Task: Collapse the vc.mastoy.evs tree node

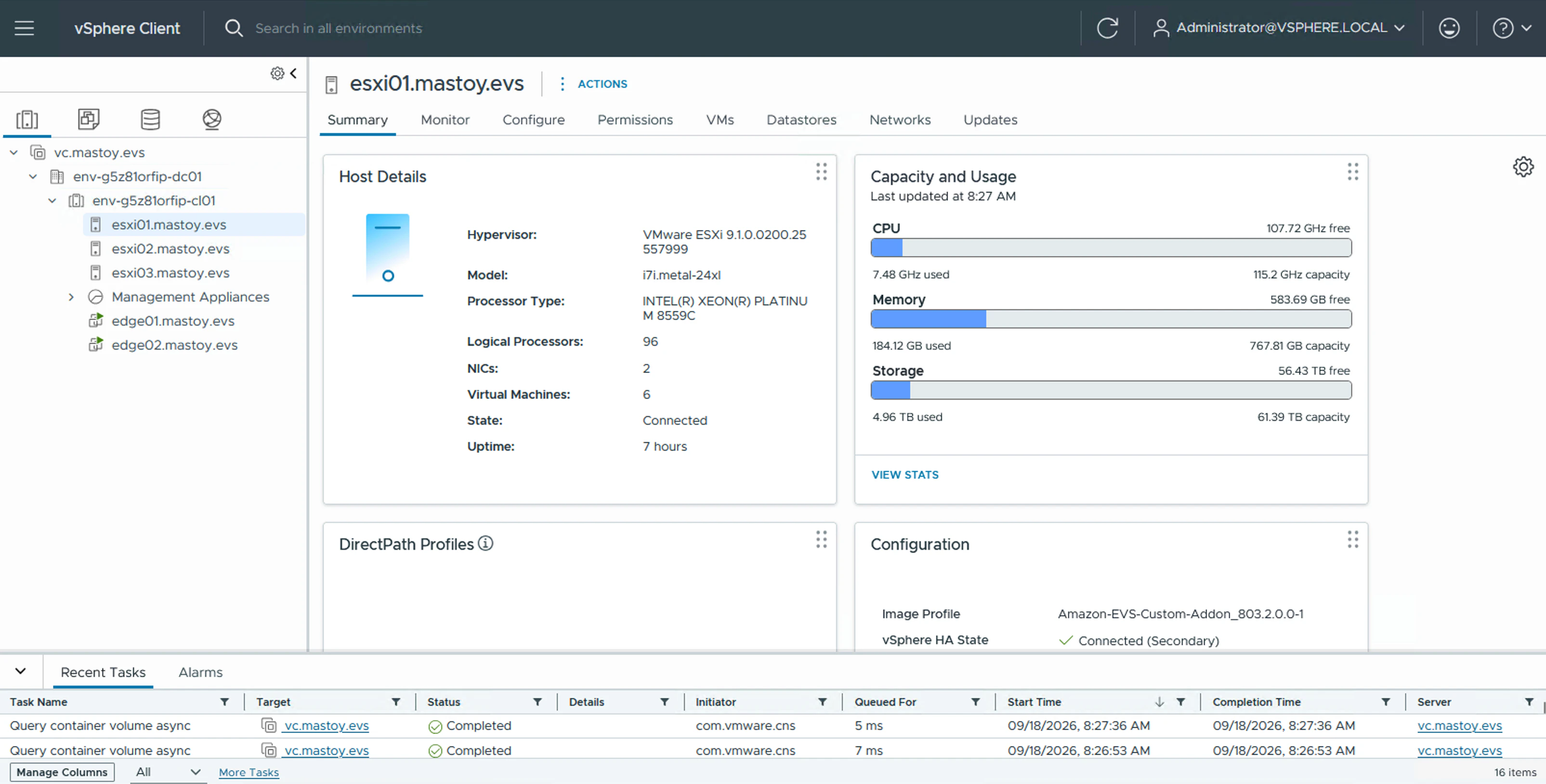Action: [14, 153]
